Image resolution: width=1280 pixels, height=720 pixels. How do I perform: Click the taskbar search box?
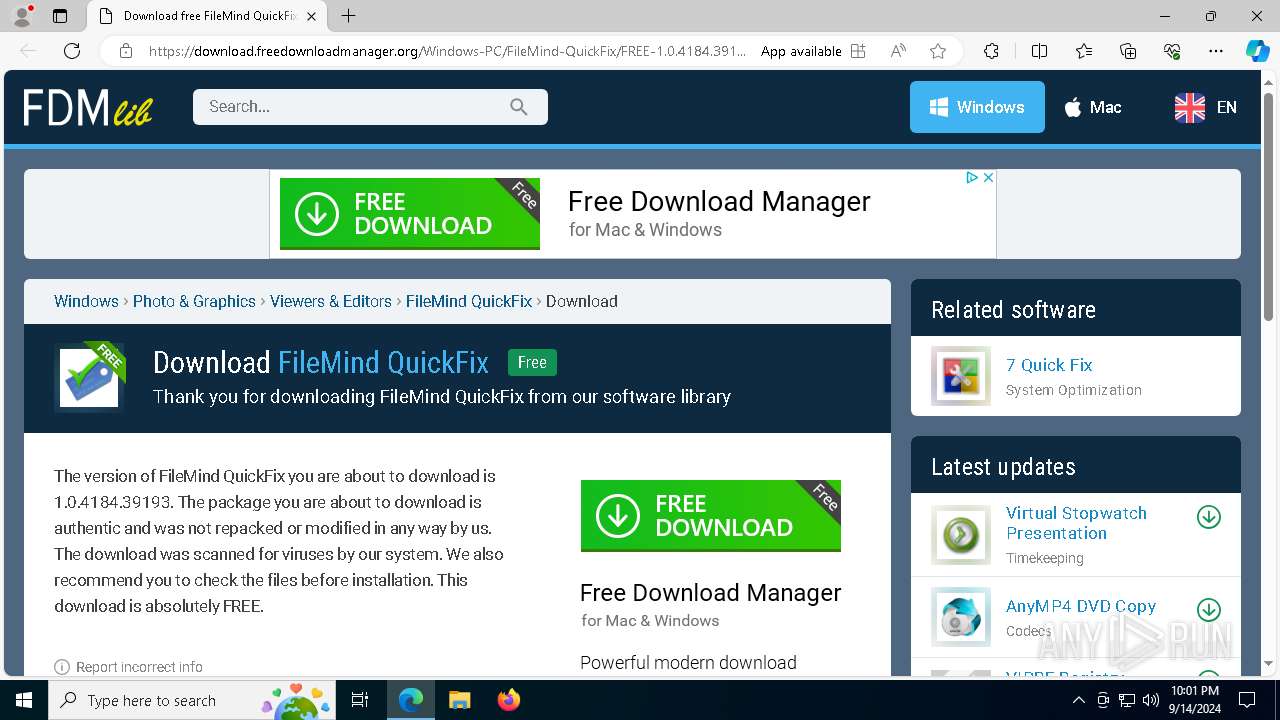[x=193, y=700]
